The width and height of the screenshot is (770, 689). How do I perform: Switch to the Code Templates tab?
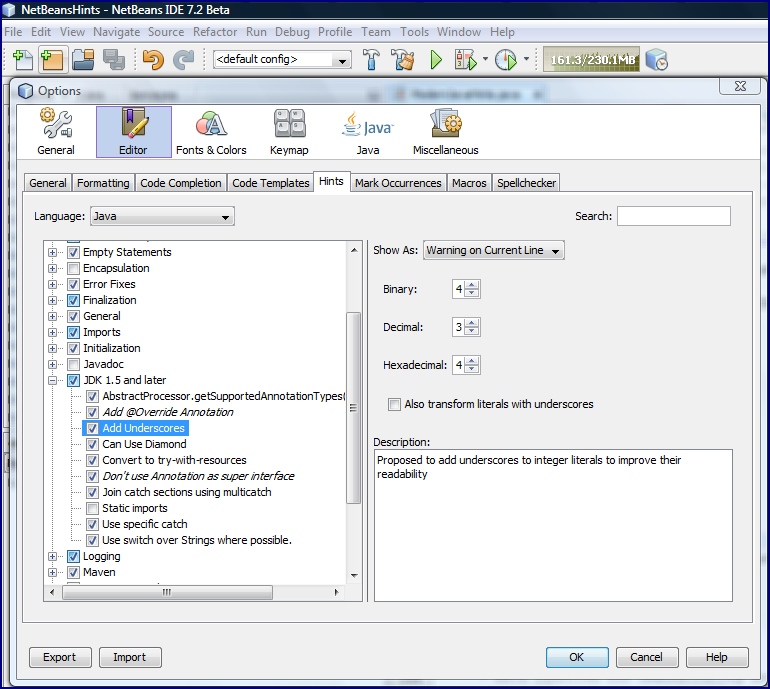[271, 183]
